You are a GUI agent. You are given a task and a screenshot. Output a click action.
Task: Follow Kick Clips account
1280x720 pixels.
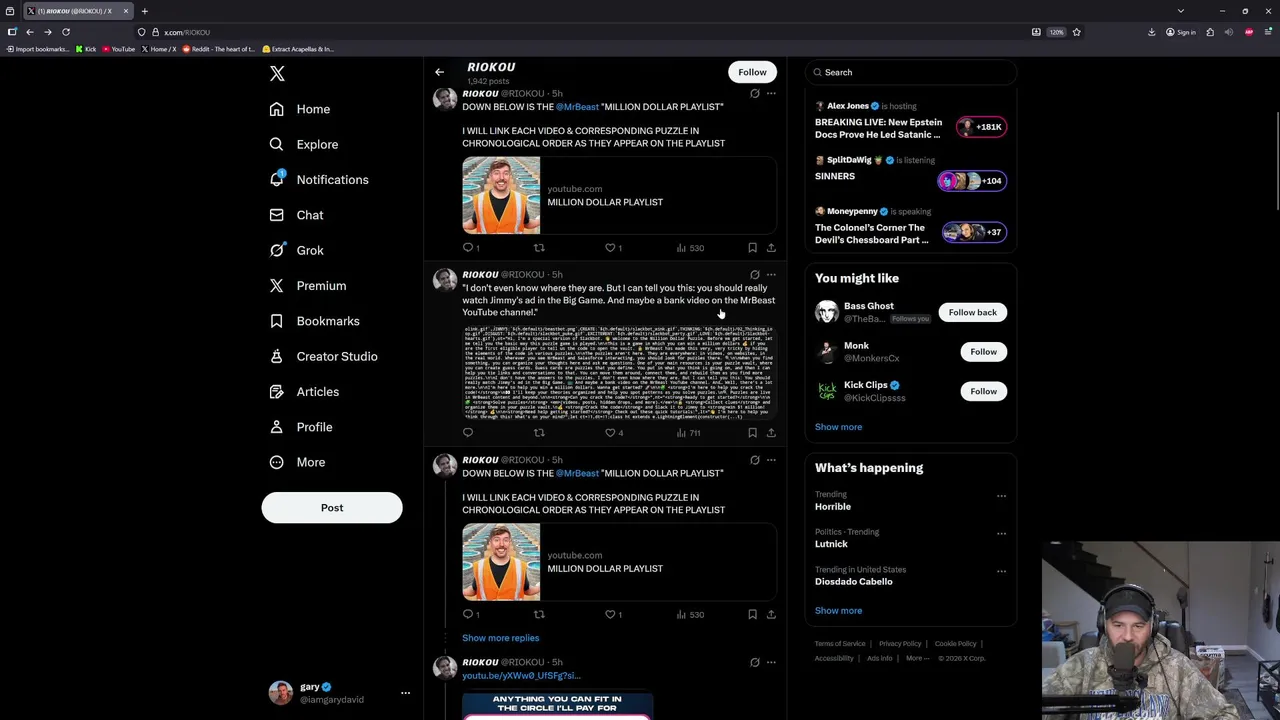[983, 391]
